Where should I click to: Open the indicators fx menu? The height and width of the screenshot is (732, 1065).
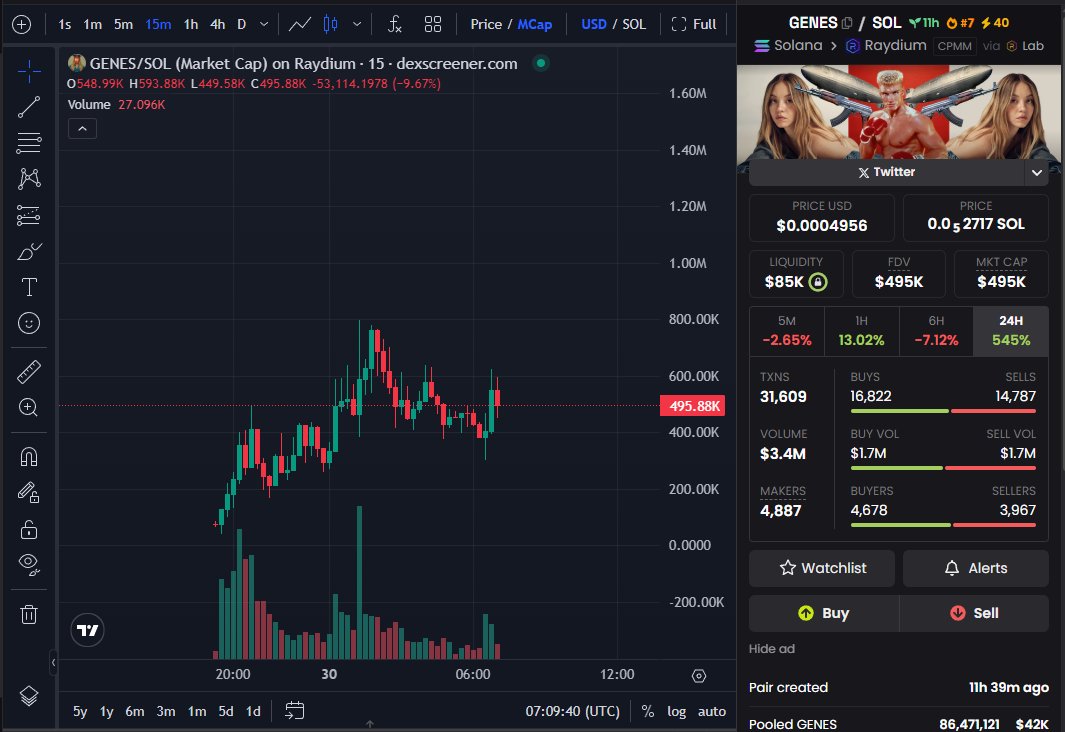(395, 24)
